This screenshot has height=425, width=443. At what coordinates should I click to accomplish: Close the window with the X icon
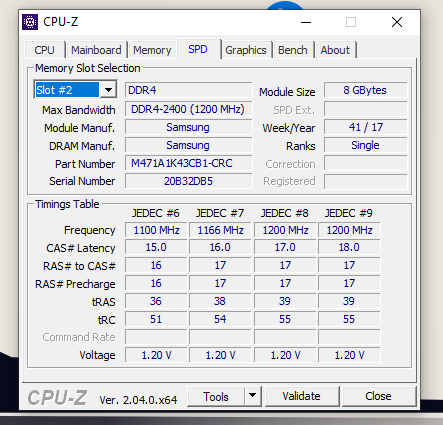(397, 22)
